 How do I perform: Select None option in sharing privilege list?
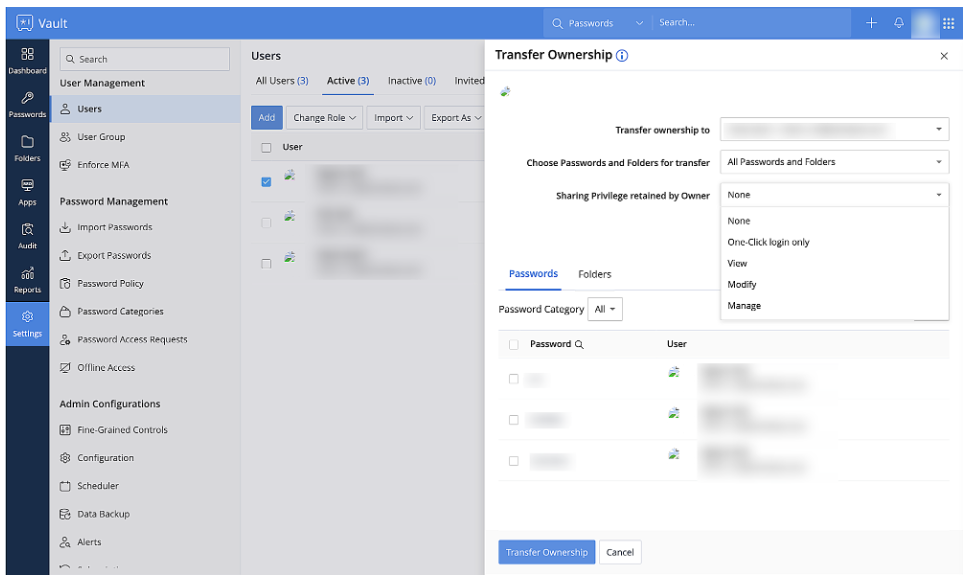(834, 221)
